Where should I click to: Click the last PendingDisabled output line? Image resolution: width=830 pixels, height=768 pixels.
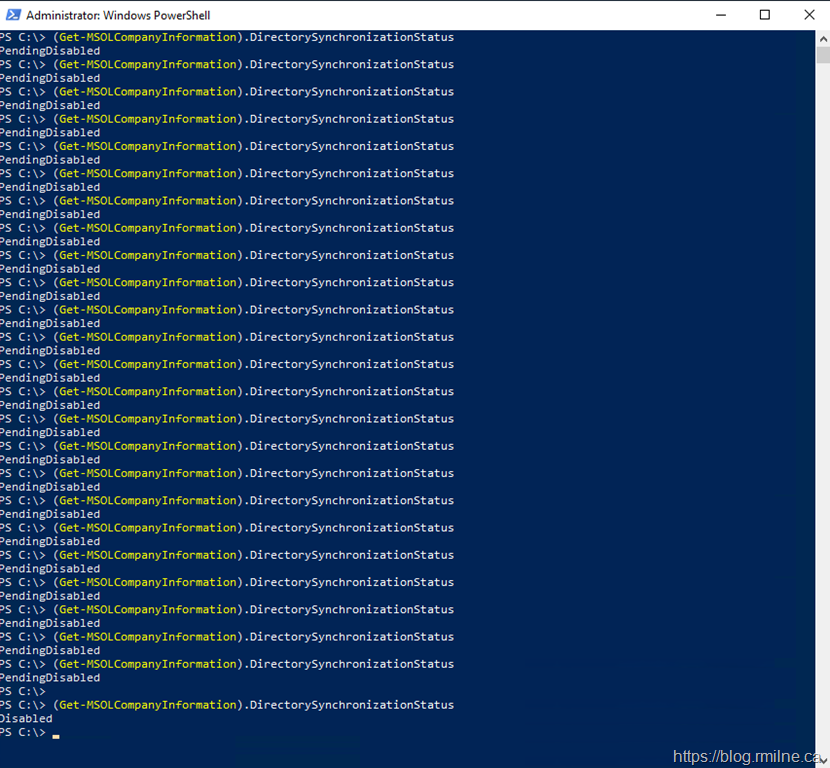pos(50,677)
